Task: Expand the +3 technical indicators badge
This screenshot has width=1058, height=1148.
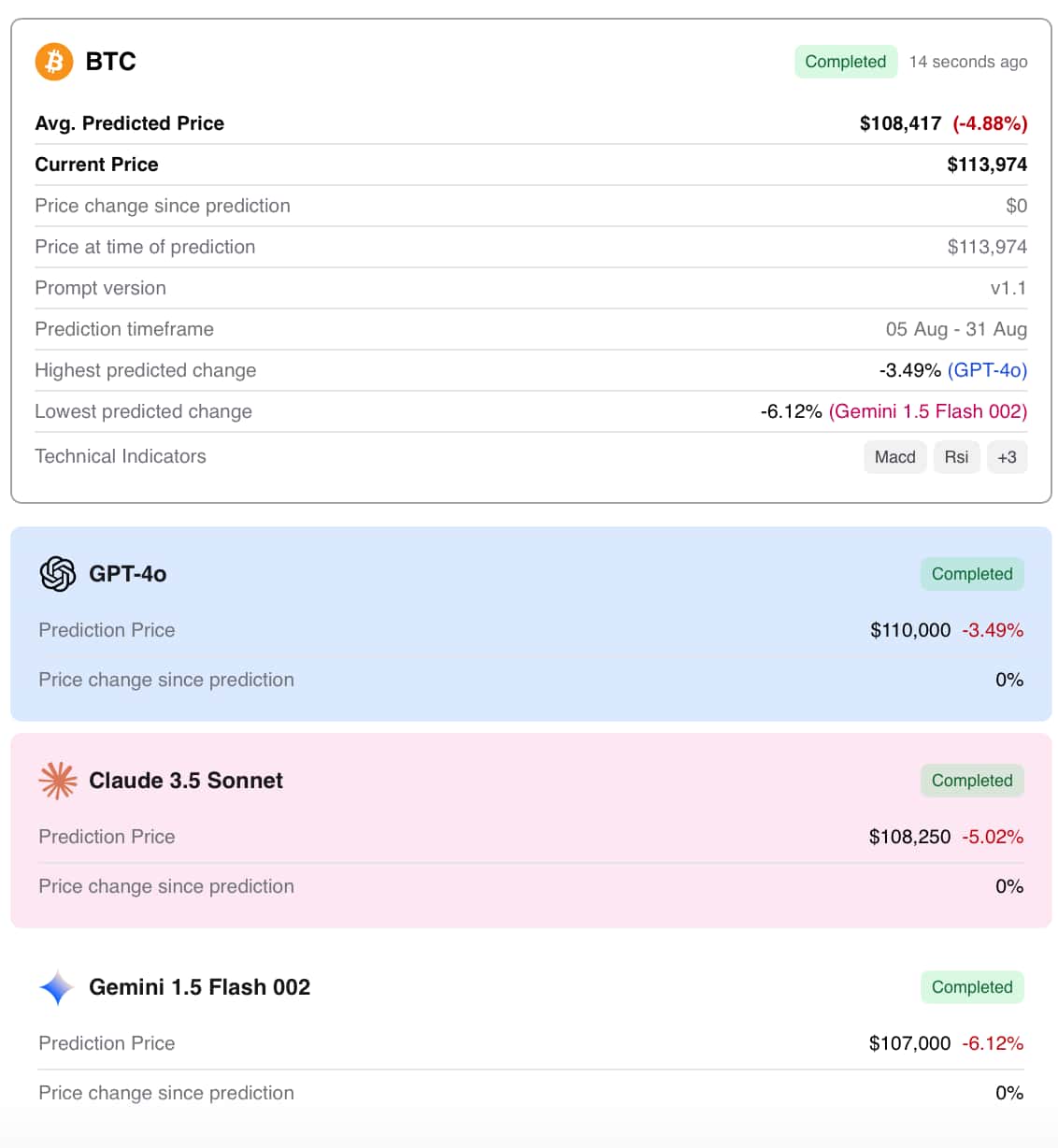Action: [x=1007, y=457]
